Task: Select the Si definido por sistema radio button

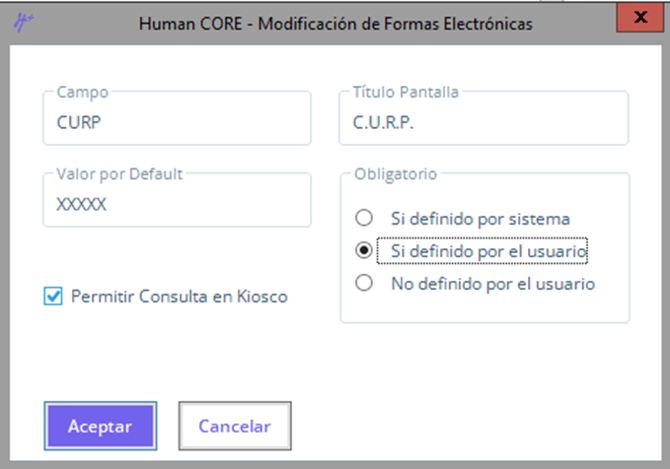Action: click(x=365, y=218)
